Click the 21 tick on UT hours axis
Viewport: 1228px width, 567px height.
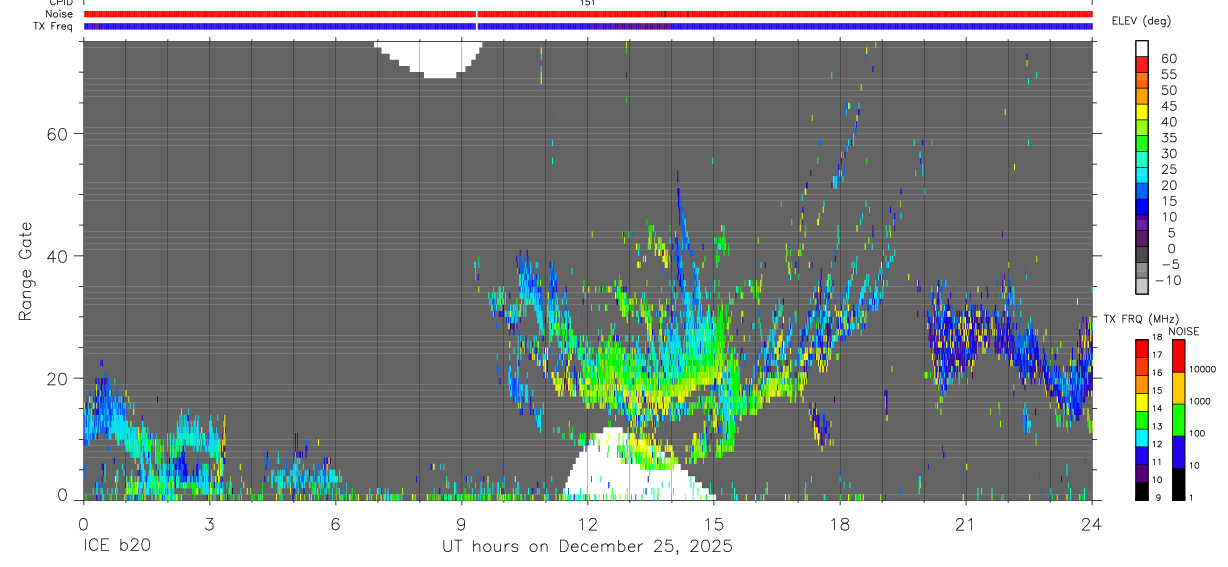click(965, 523)
